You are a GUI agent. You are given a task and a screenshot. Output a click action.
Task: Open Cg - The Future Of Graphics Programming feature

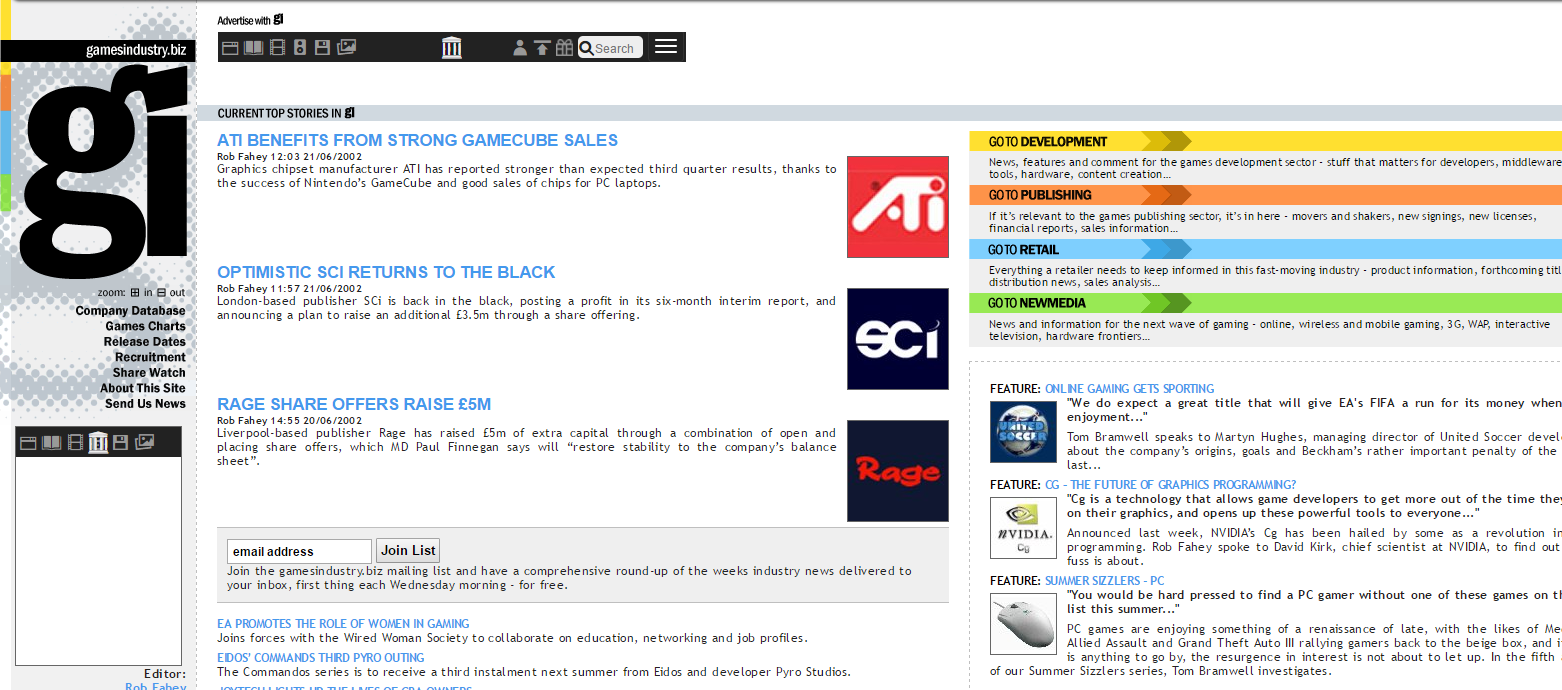tap(1170, 485)
